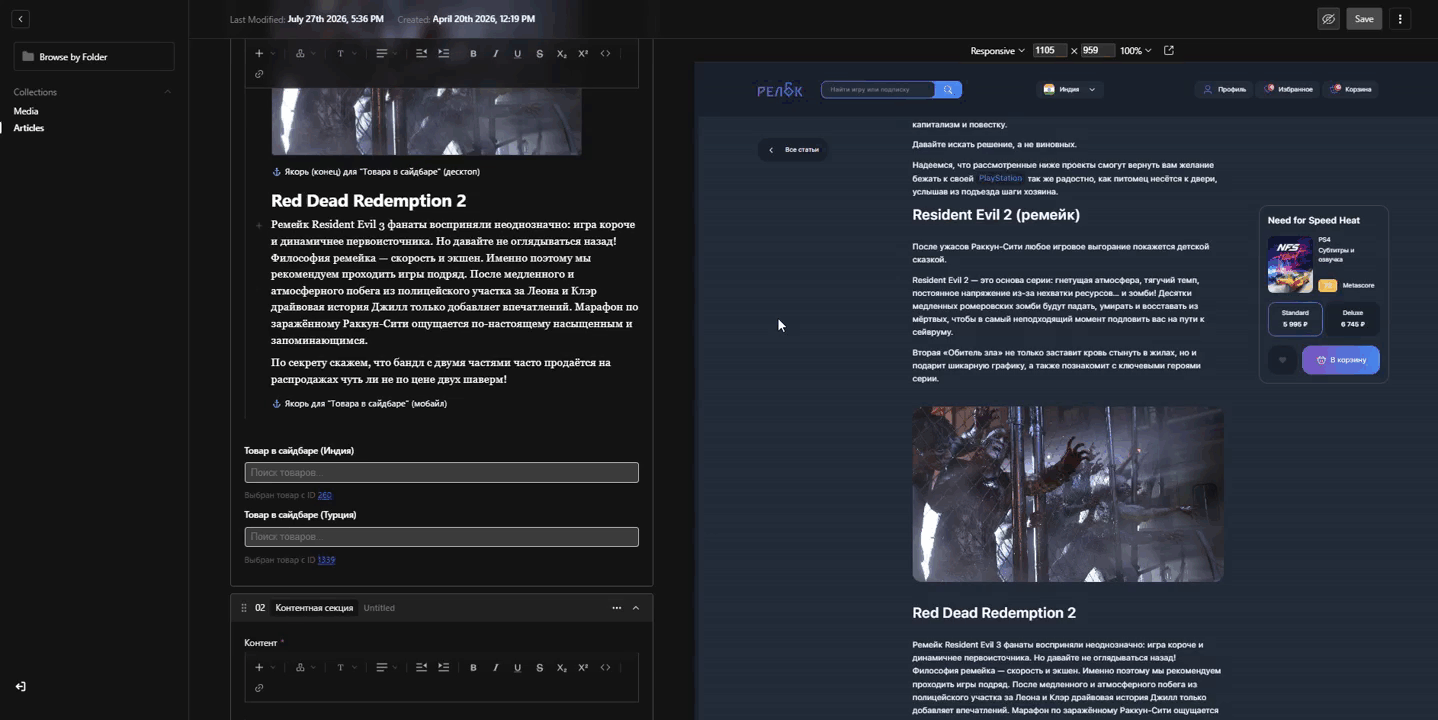Apply strikethrough in the upper editor toolbar

tap(539, 53)
